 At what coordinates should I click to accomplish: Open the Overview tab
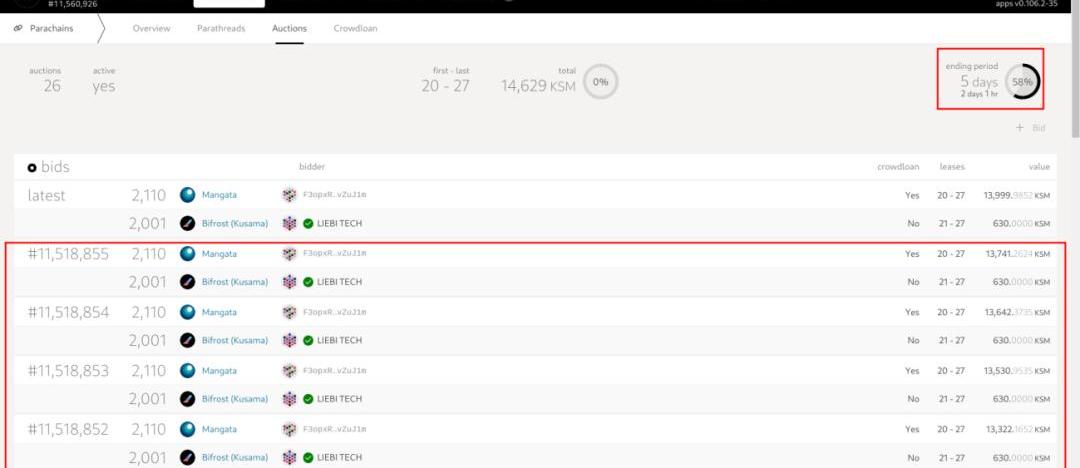151,28
